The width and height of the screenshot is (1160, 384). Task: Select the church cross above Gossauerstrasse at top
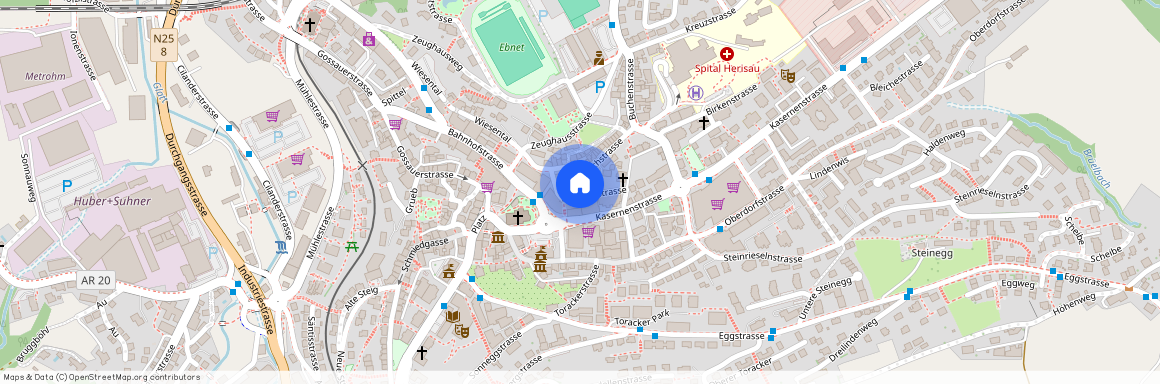(309, 25)
